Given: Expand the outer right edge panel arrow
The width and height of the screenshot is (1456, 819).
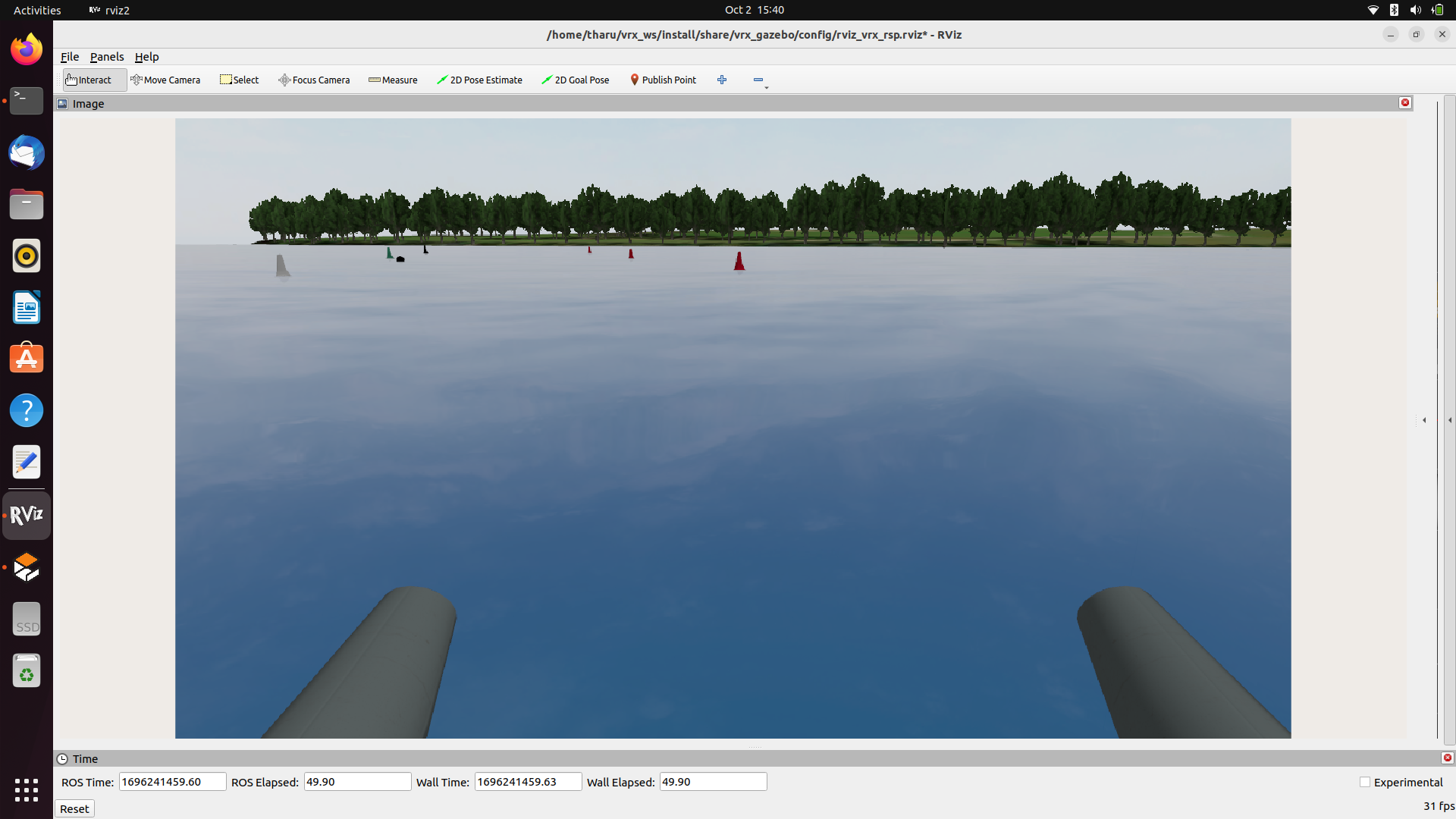Looking at the screenshot, I should pyautogui.click(x=1450, y=420).
